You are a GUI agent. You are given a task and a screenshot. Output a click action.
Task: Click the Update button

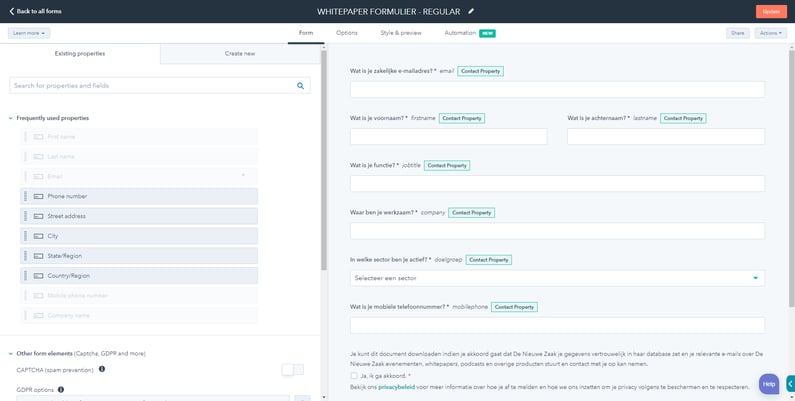771,11
